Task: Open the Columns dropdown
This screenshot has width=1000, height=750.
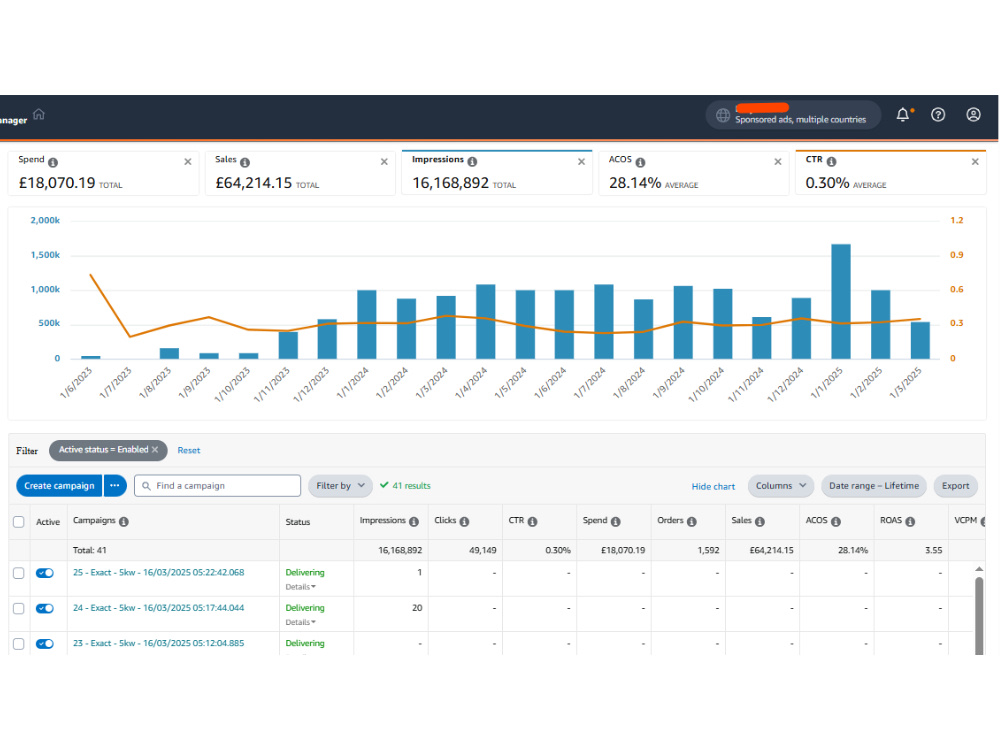Action: [x=781, y=485]
